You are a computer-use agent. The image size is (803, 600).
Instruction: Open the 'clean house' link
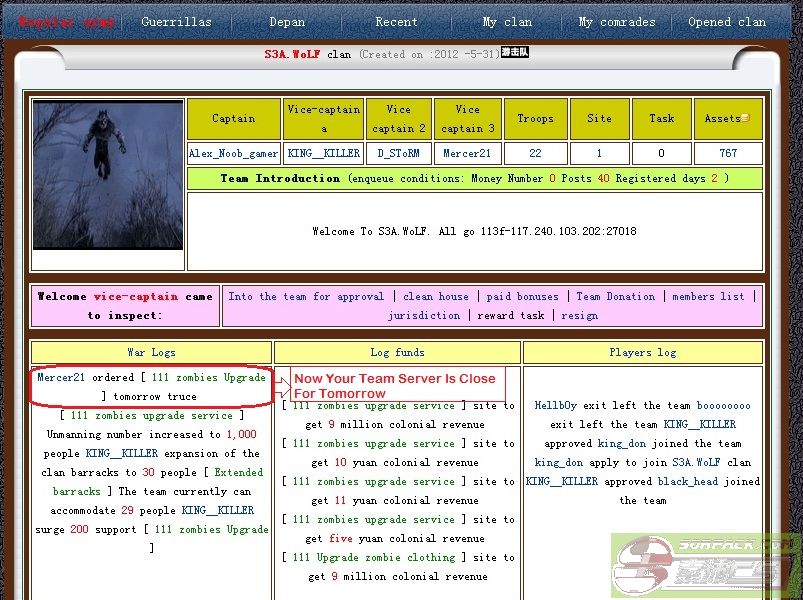436,297
